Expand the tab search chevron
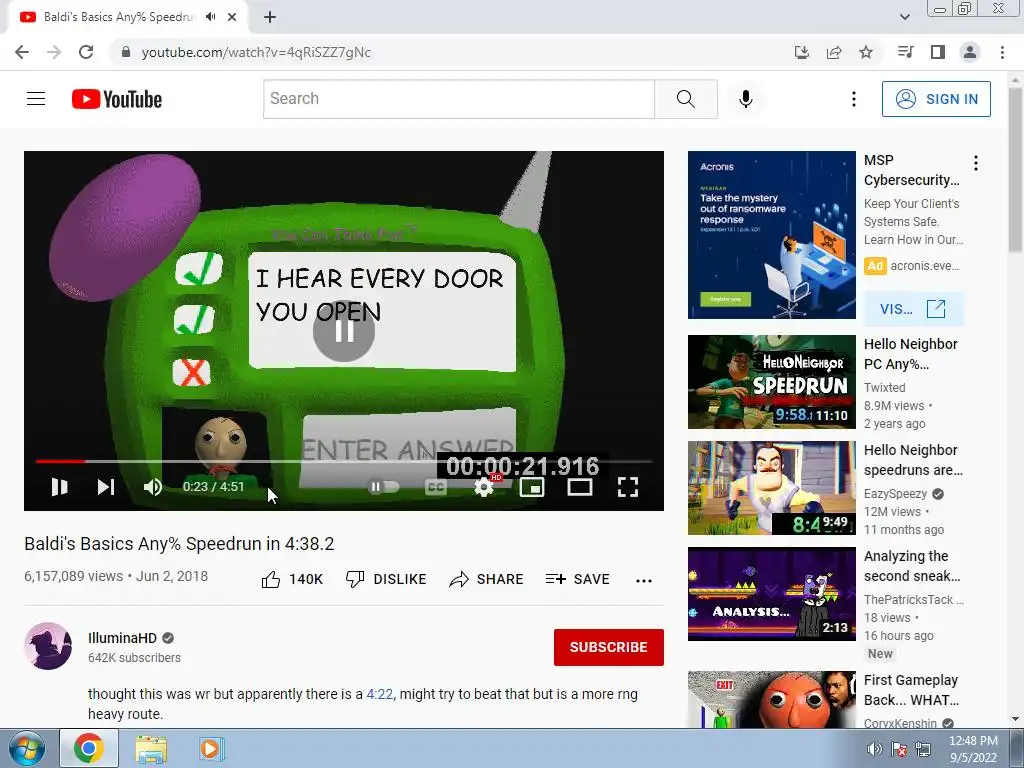The height and width of the screenshot is (768, 1024). (x=904, y=17)
